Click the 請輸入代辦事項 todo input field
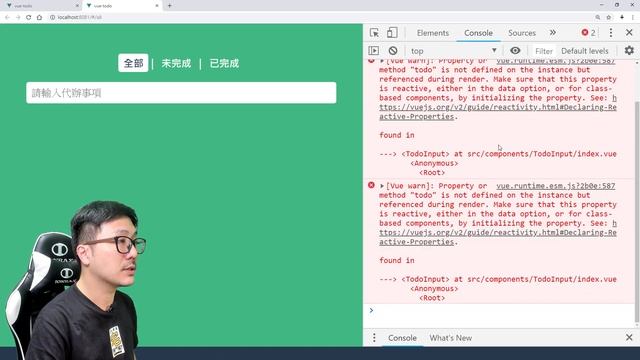The width and height of the screenshot is (640, 360). 181,93
